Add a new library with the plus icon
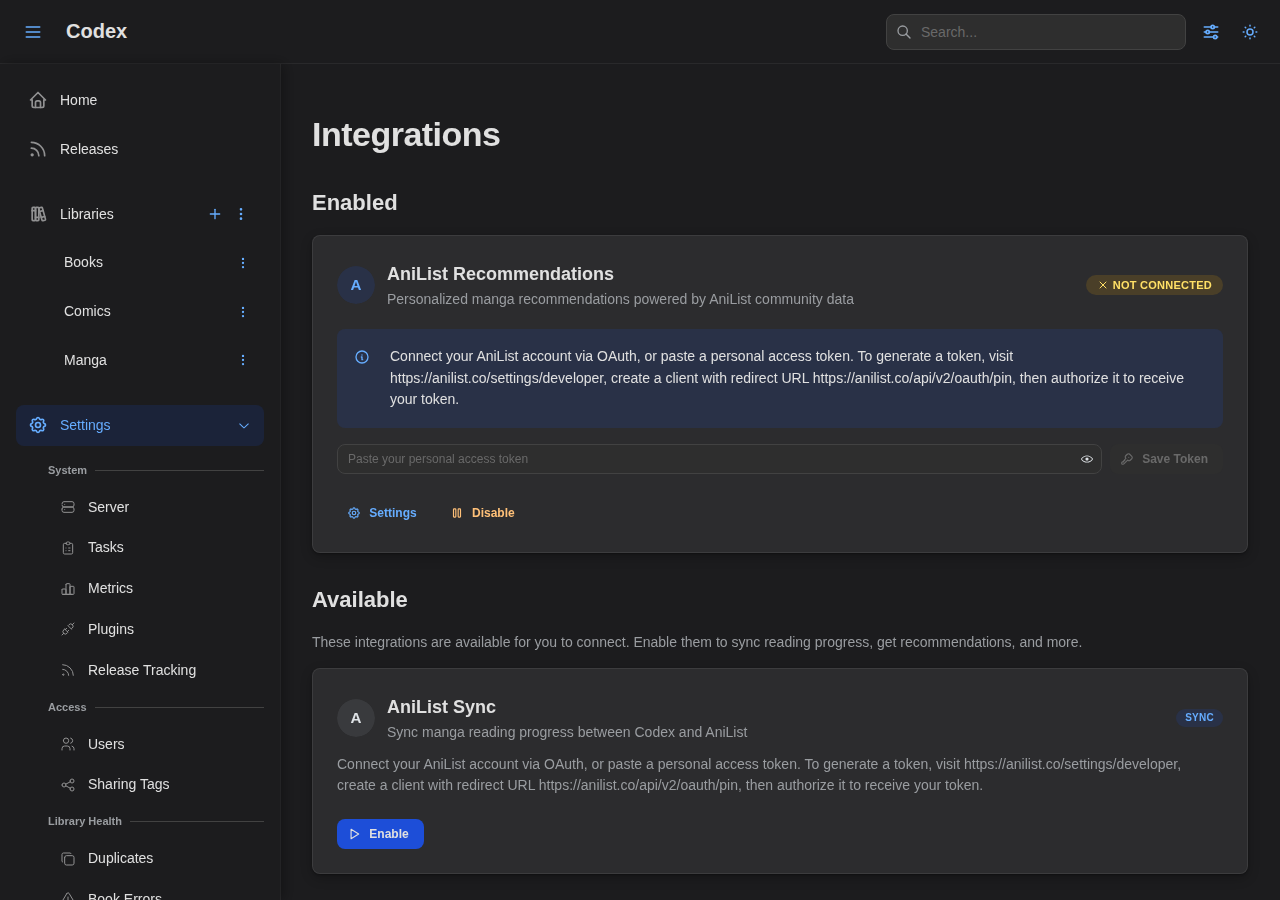 coord(215,214)
